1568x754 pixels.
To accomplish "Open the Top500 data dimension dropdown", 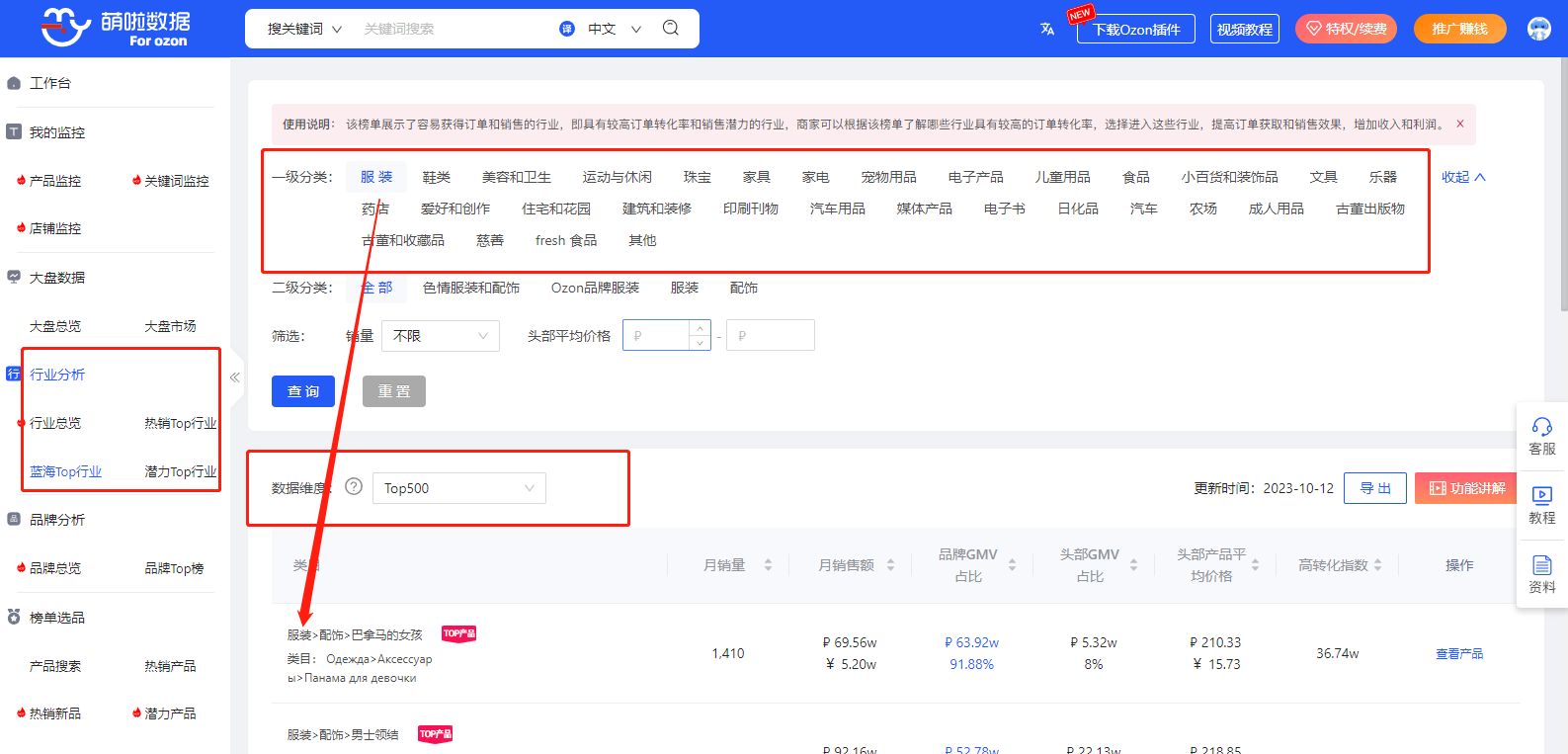I will point(458,488).
